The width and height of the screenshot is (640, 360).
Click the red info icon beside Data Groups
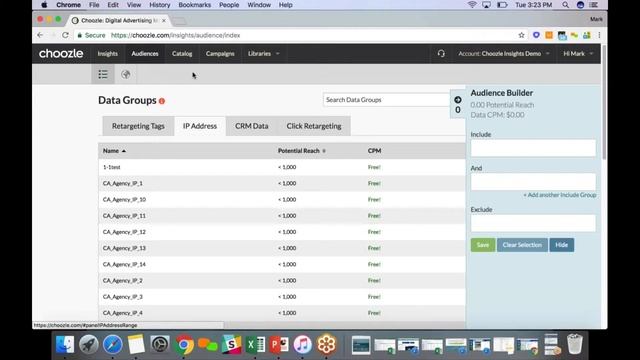[162, 101]
